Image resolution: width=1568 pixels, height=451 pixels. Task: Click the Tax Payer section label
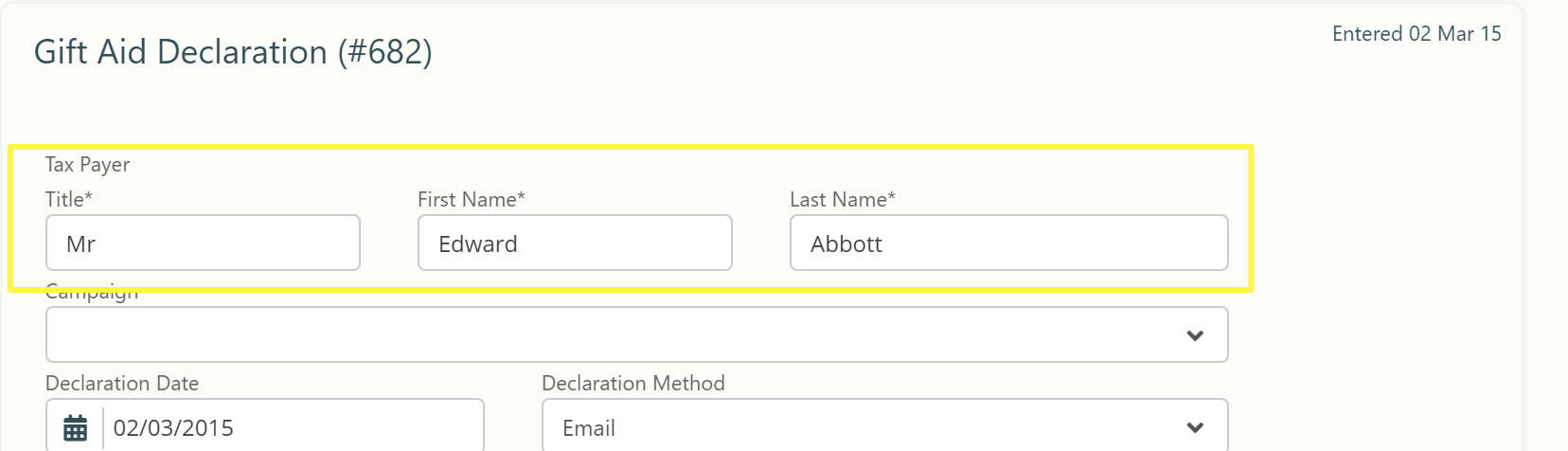click(87, 165)
